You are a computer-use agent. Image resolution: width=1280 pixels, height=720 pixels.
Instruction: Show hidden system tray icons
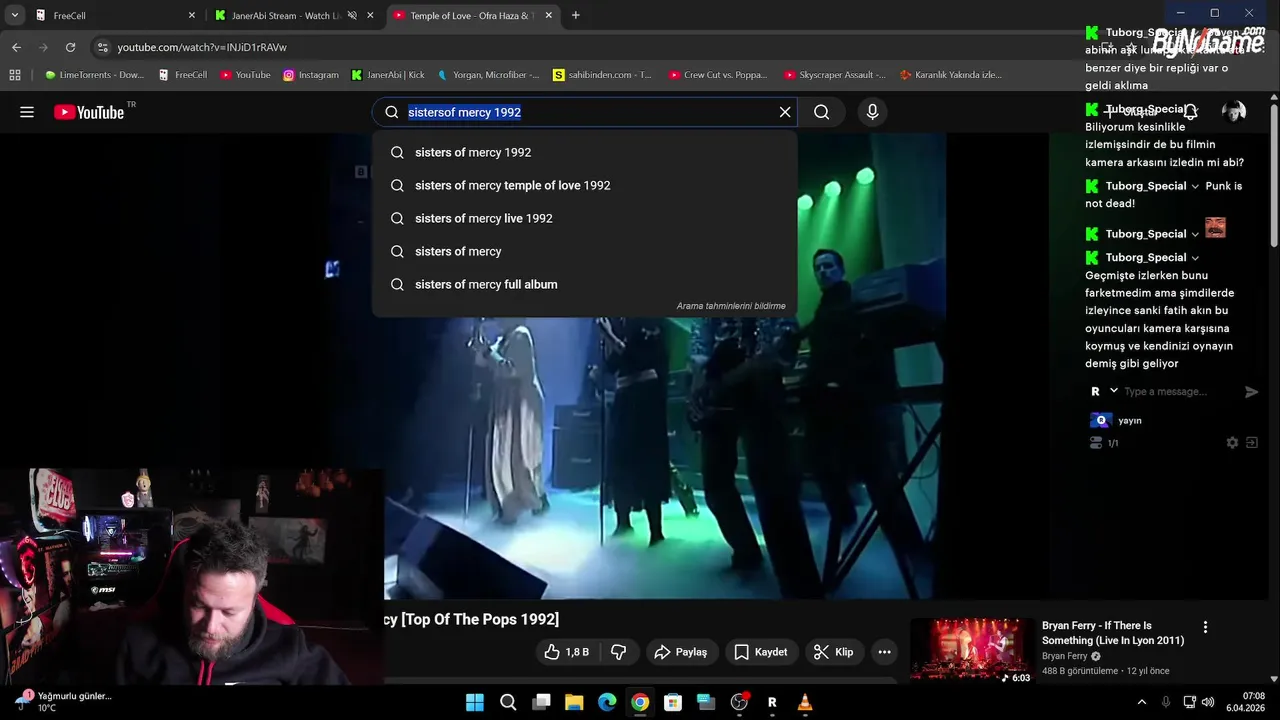[1142, 702]
